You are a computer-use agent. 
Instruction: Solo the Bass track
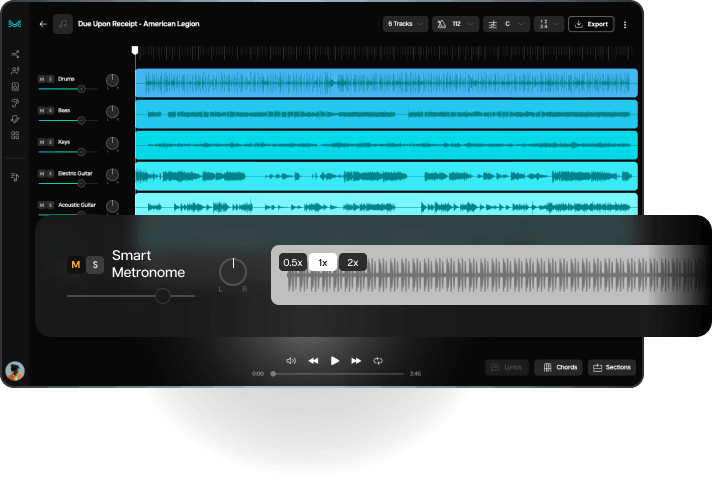pyautogui.click(x=50, y=110)
